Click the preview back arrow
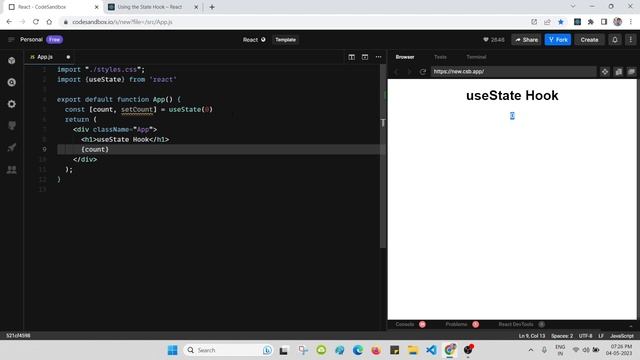This screenshot has width=640, height=360. (x=396, y=72)
